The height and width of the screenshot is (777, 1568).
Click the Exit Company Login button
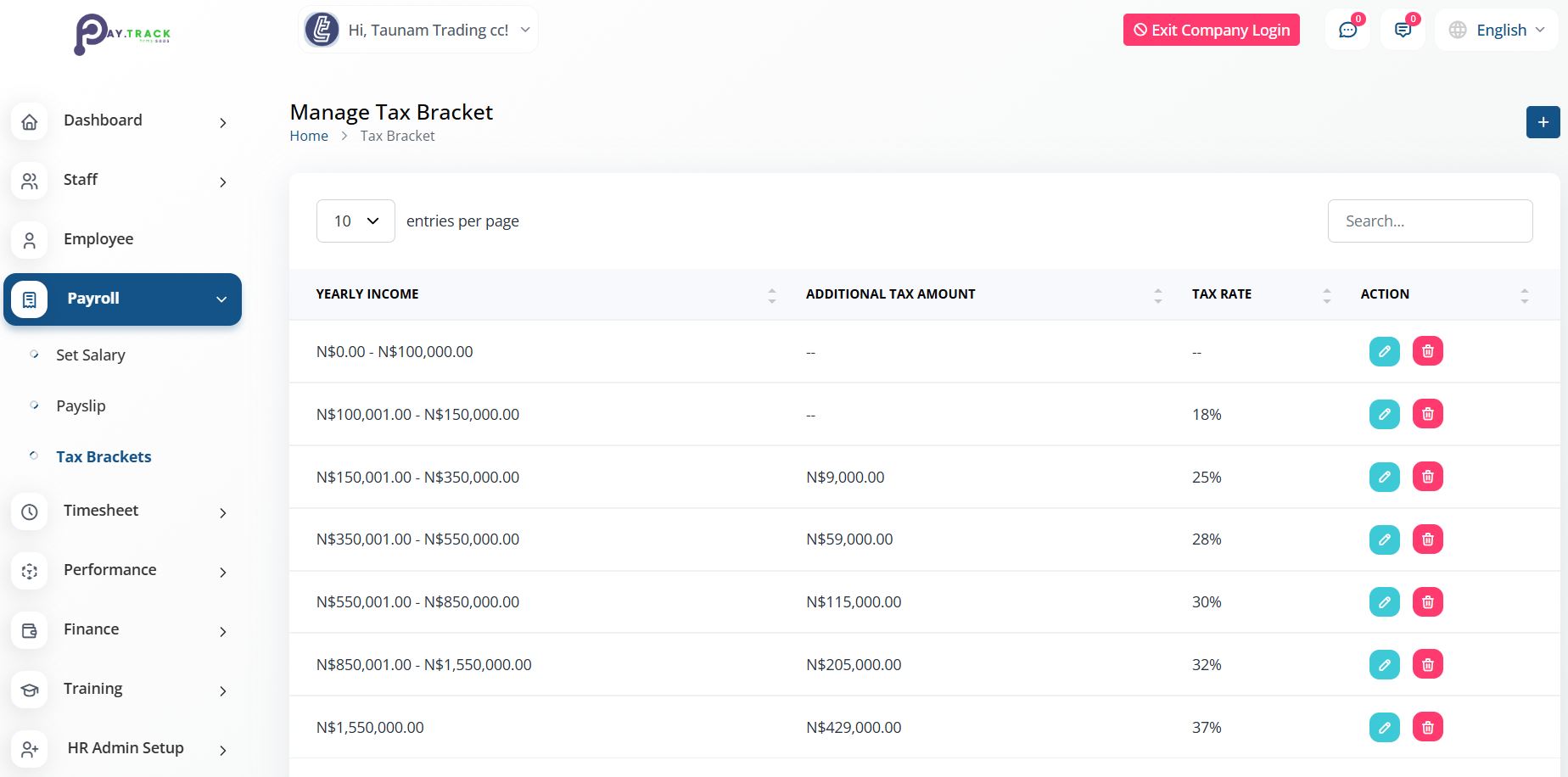click(1211, 30)
